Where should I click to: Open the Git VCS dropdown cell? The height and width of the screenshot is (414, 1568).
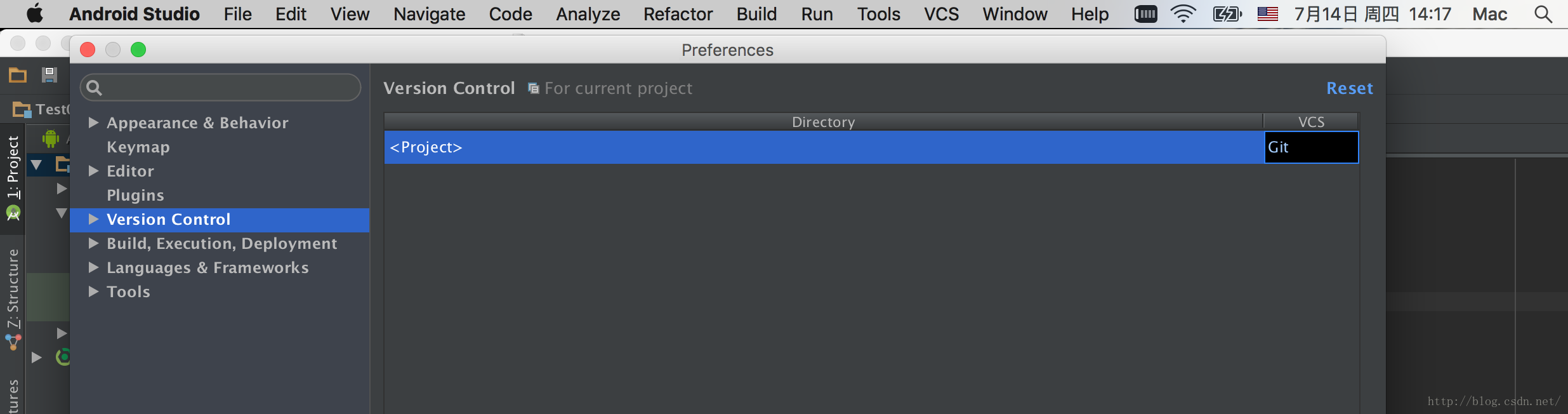(x=1311, y=147)
